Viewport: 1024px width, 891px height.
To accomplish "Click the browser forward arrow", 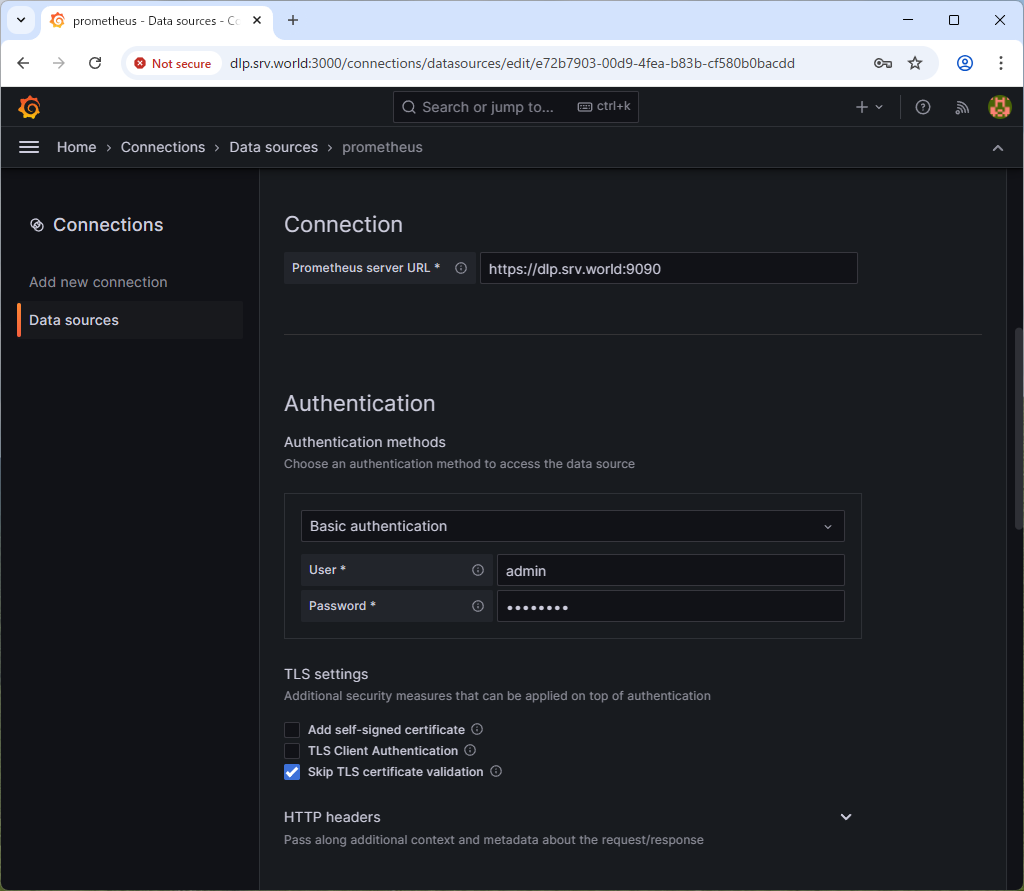I will coord(59,63).
